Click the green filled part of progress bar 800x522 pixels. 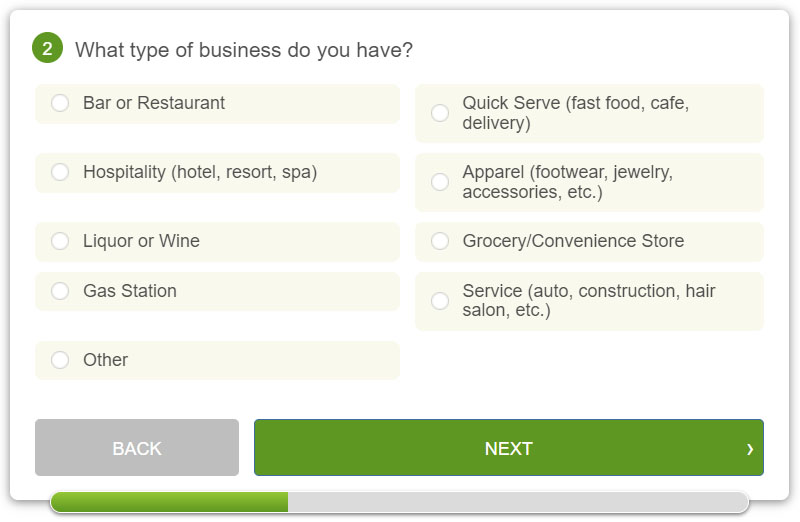tap(170, 502)
